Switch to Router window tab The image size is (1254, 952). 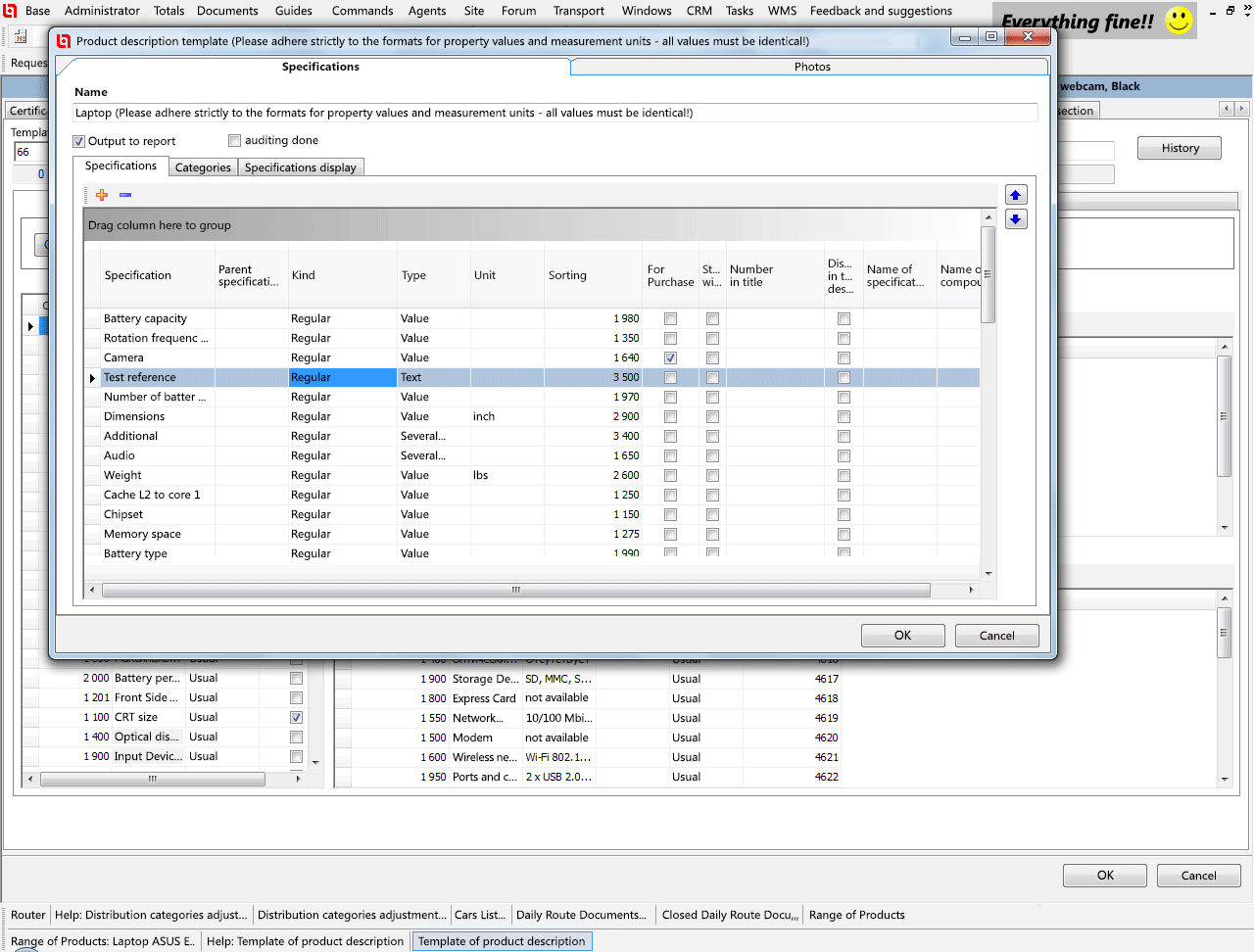pos(27,915)
